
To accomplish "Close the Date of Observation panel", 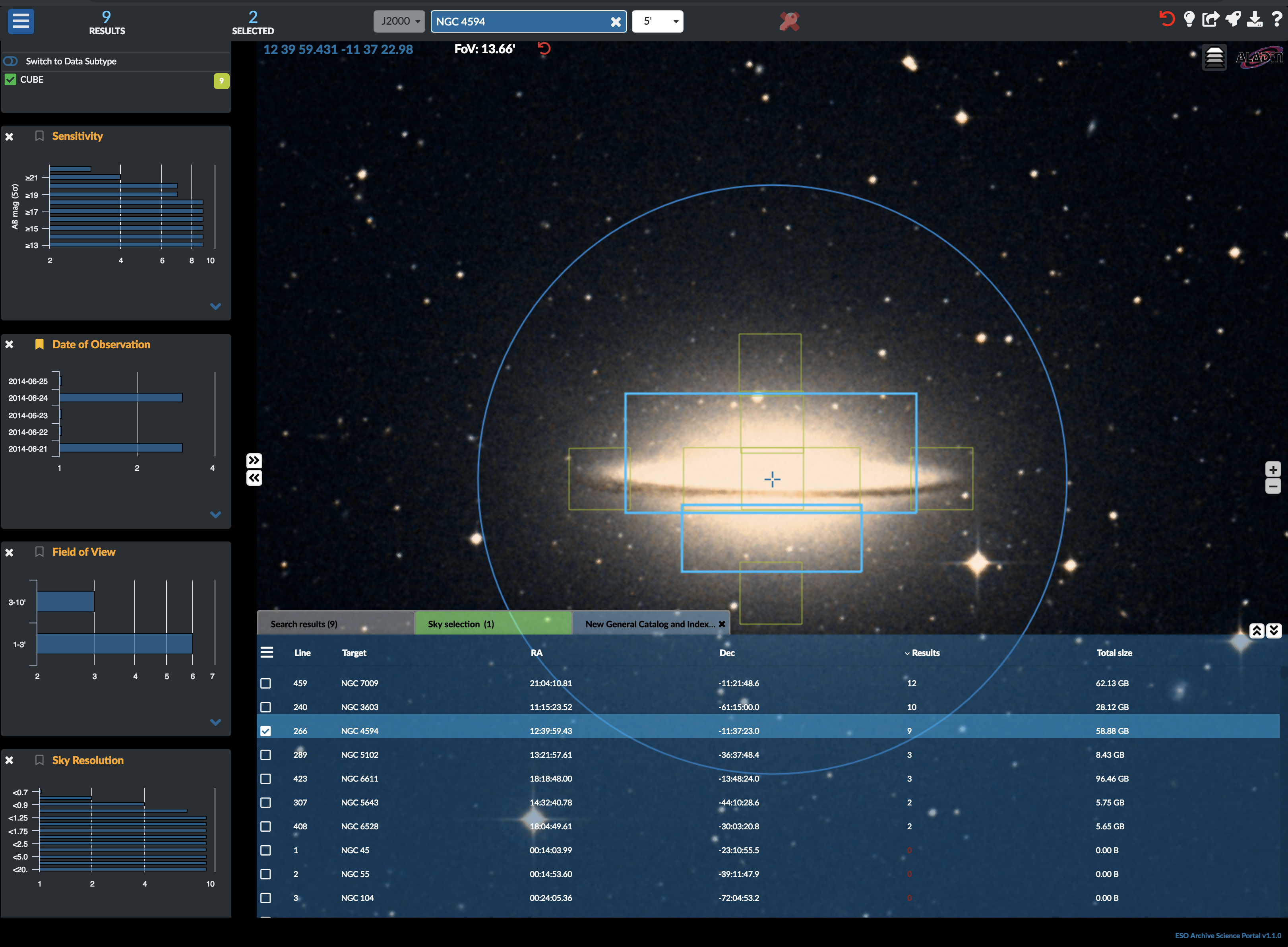I will tap(9, 345).
